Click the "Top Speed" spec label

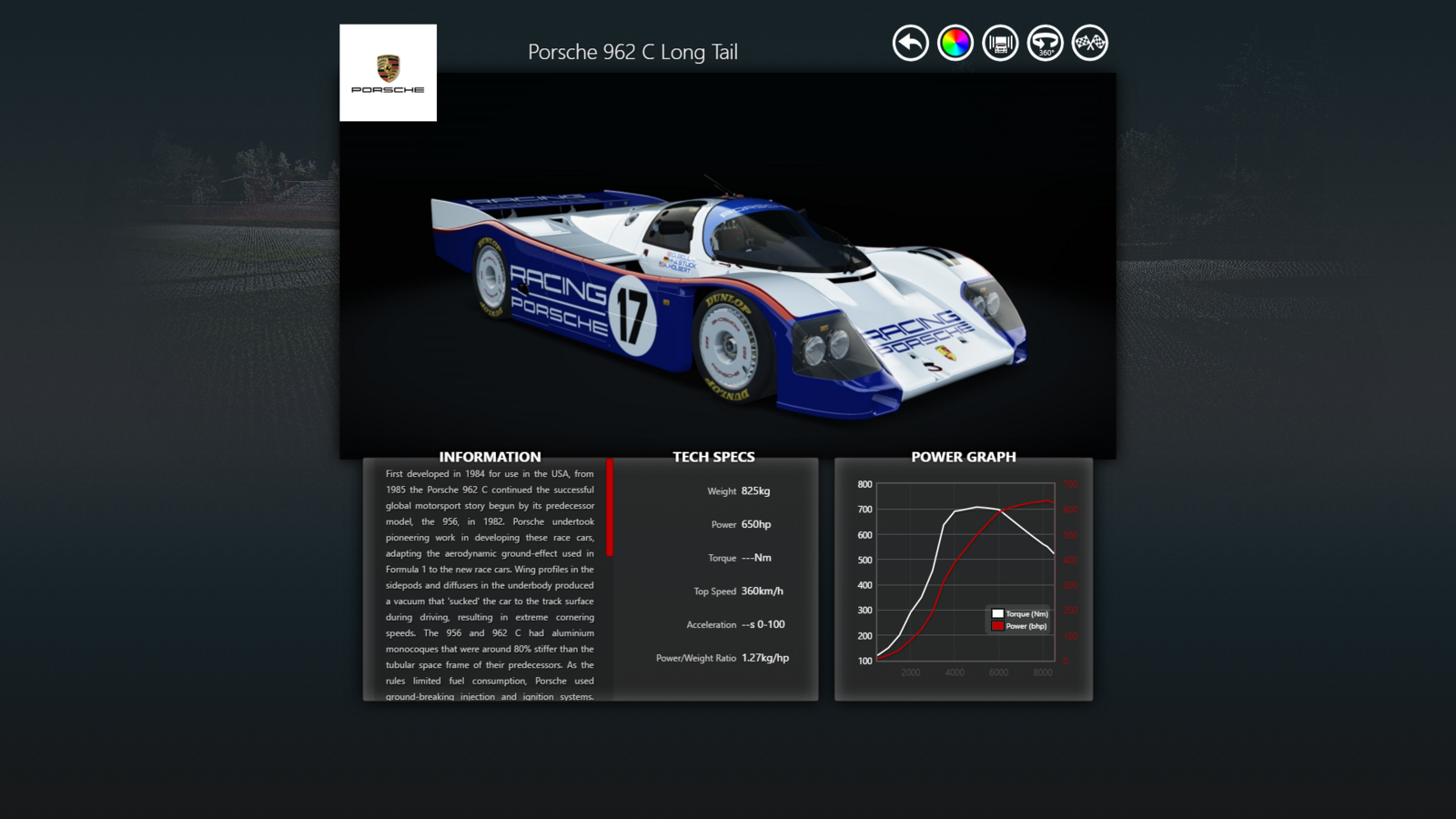(714, 591)
